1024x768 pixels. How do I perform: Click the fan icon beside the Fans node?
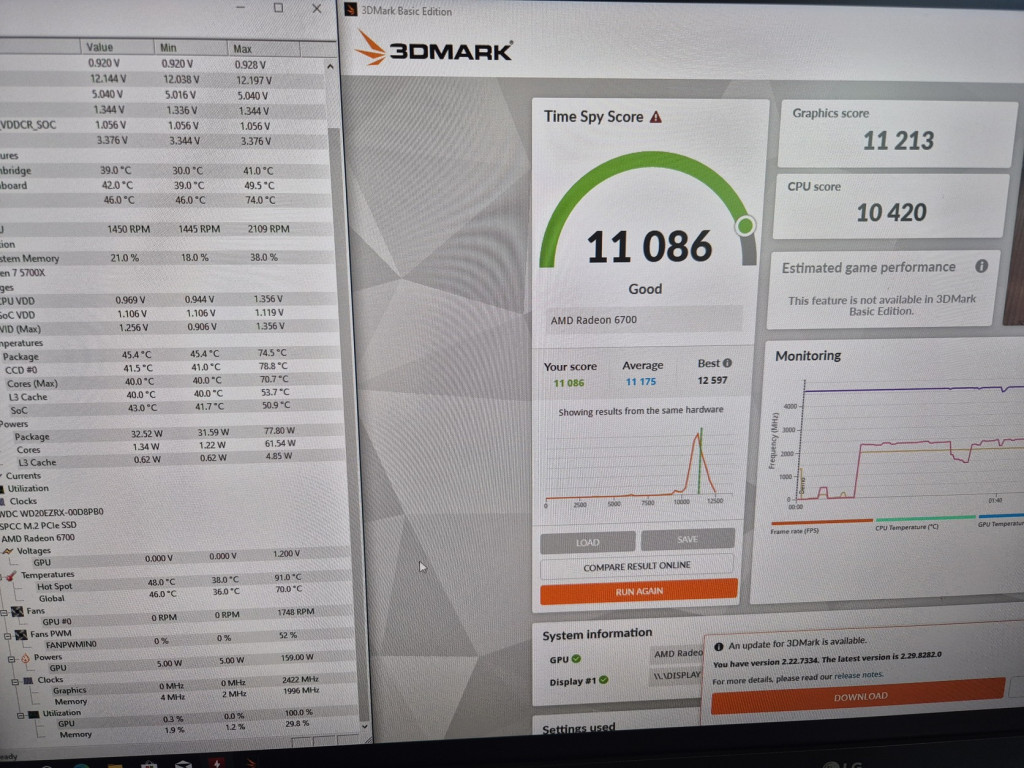coord(18,611)
